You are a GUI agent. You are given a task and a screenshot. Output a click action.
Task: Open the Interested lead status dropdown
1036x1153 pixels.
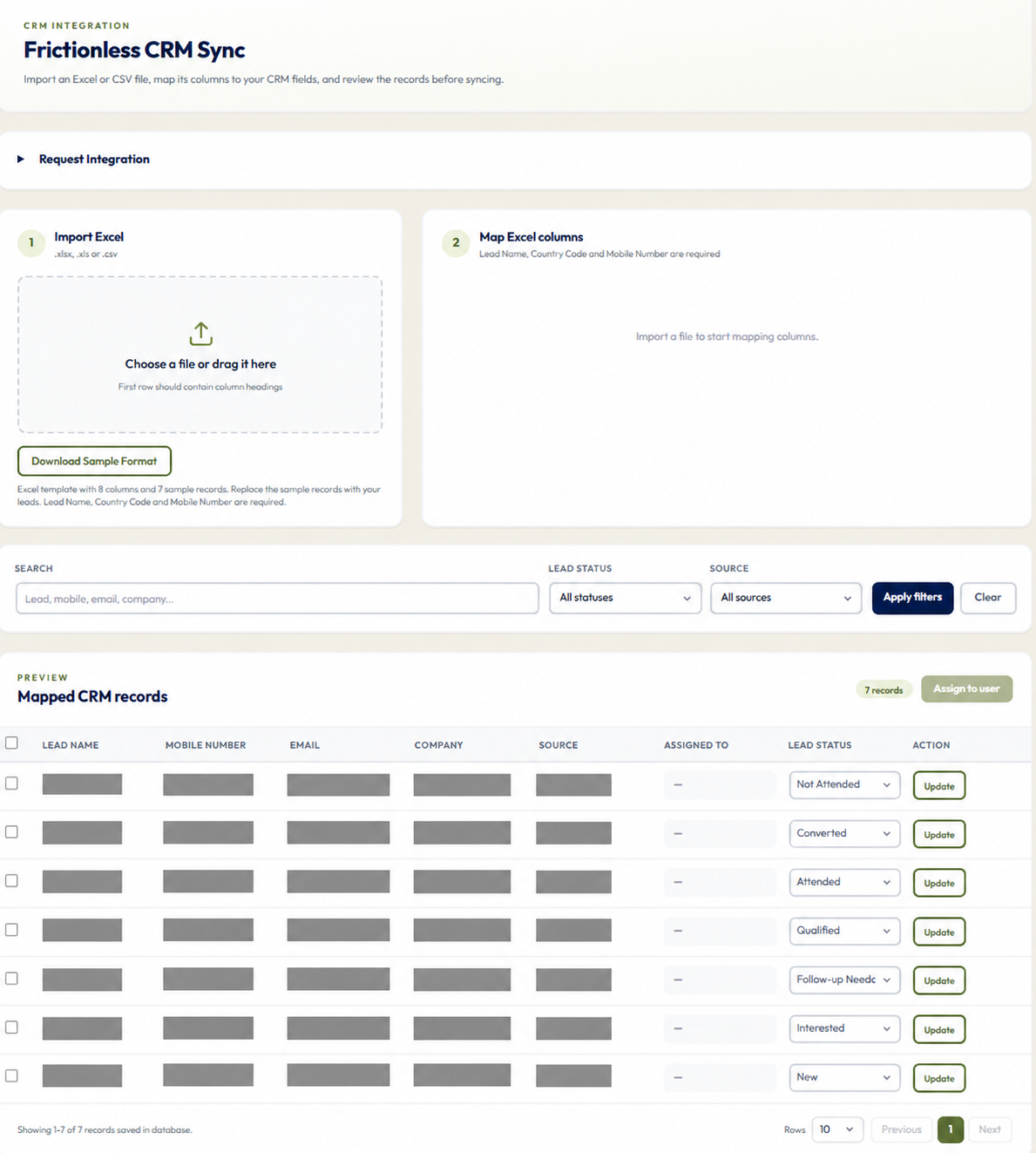pyautogui.click(x=843, y=1028)
